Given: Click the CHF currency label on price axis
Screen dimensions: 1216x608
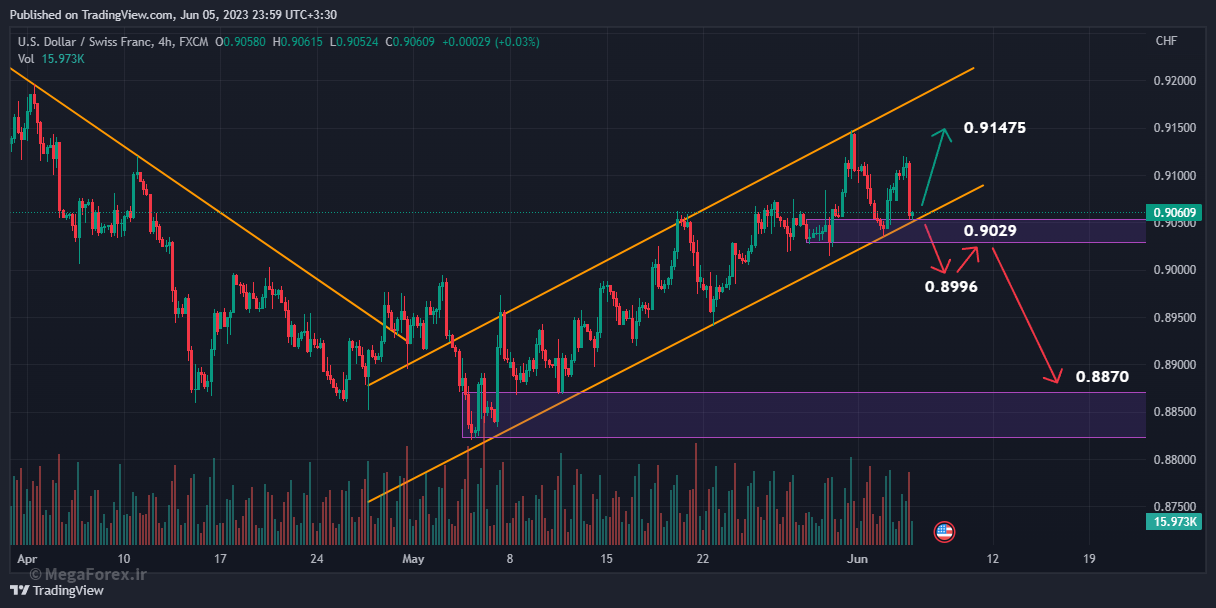Looking at the screenshot, I should tap(1166, 41).
